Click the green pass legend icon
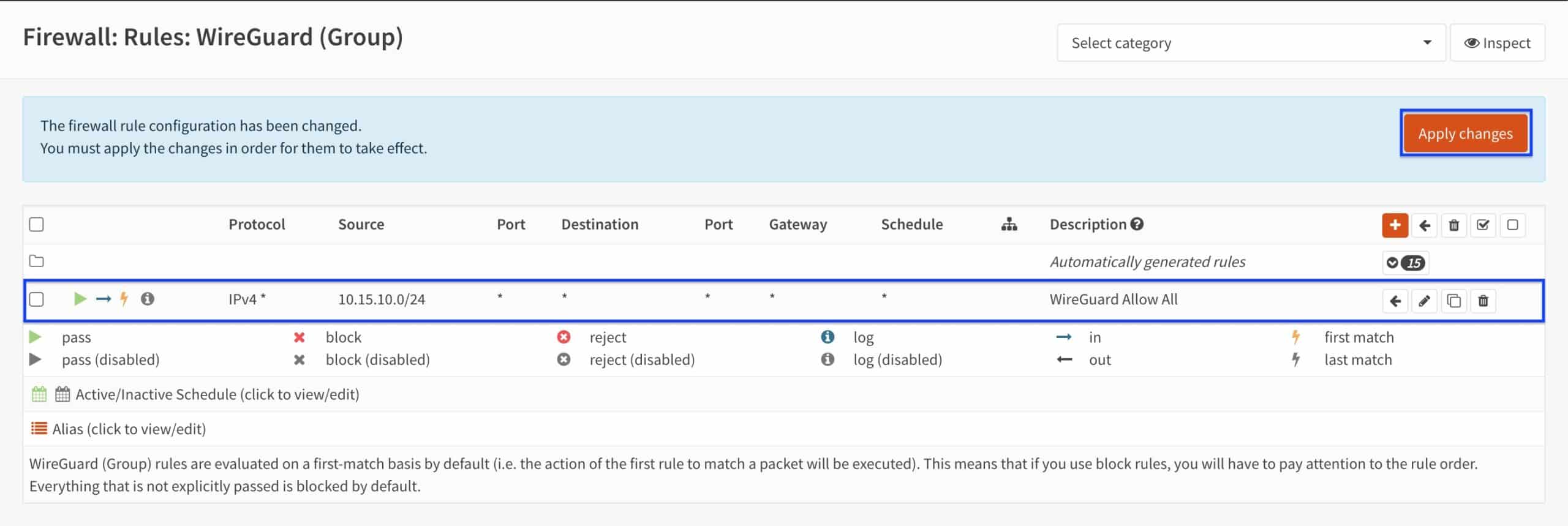Screen dimensions: 1568x526 coord(36,337)
